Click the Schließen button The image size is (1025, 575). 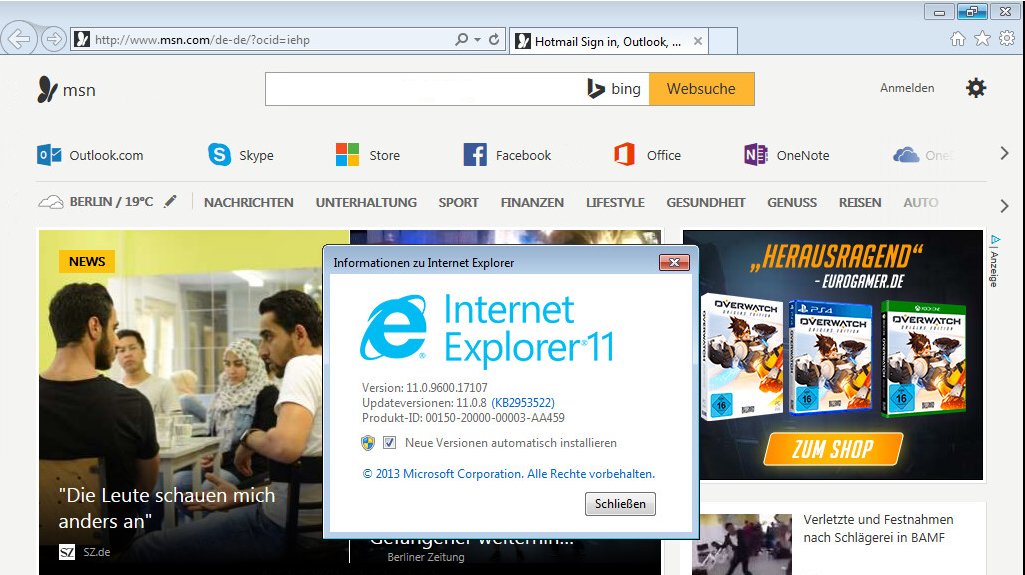pos(620,504)
